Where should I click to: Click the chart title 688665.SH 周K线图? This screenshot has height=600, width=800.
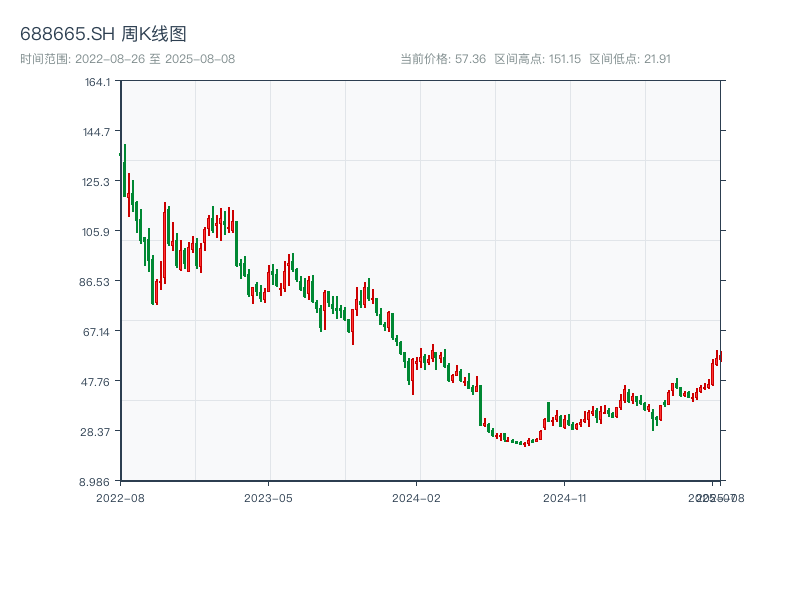(103, 35)
